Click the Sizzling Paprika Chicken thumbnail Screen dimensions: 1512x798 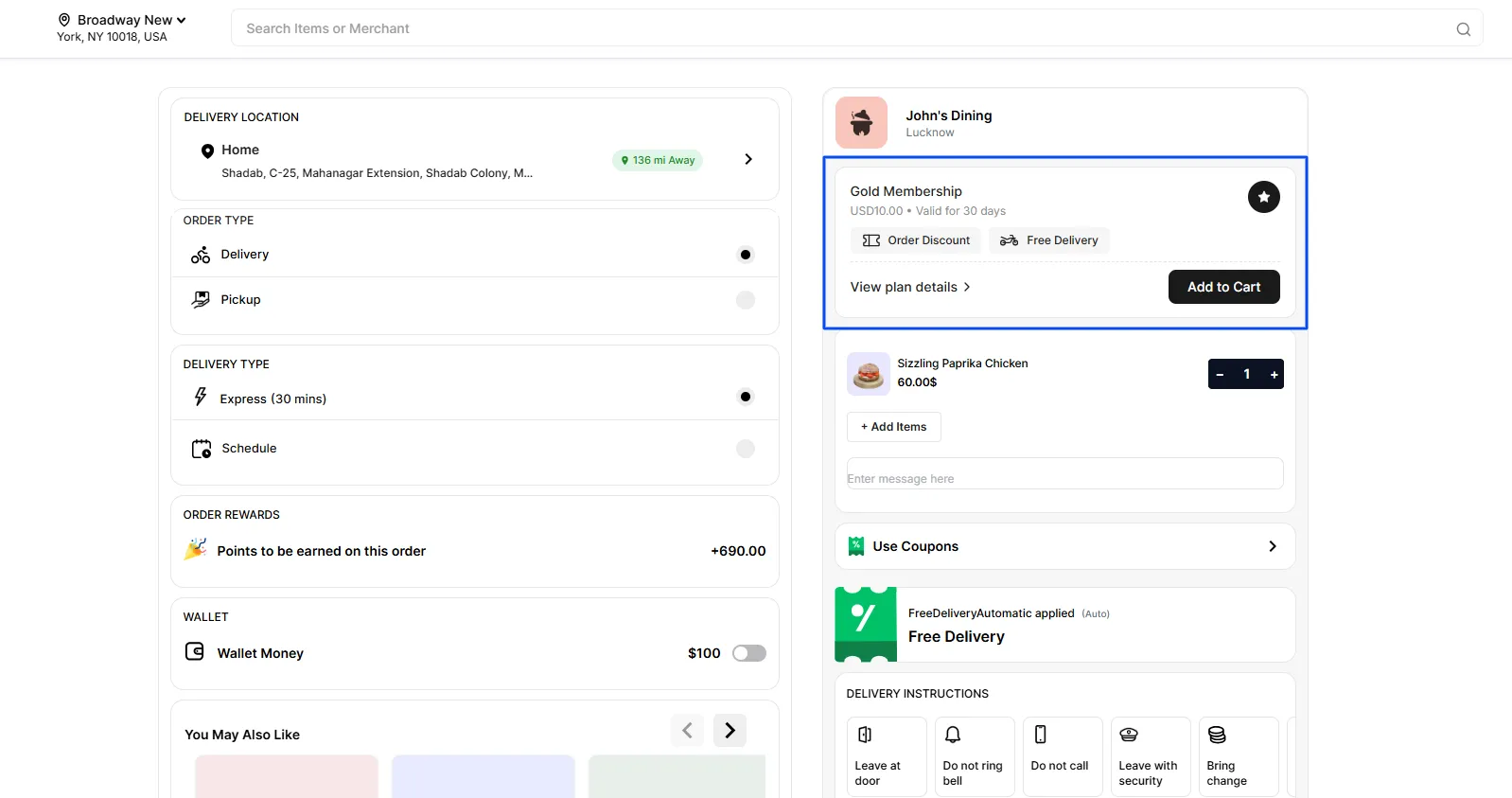tap(869, 374)
